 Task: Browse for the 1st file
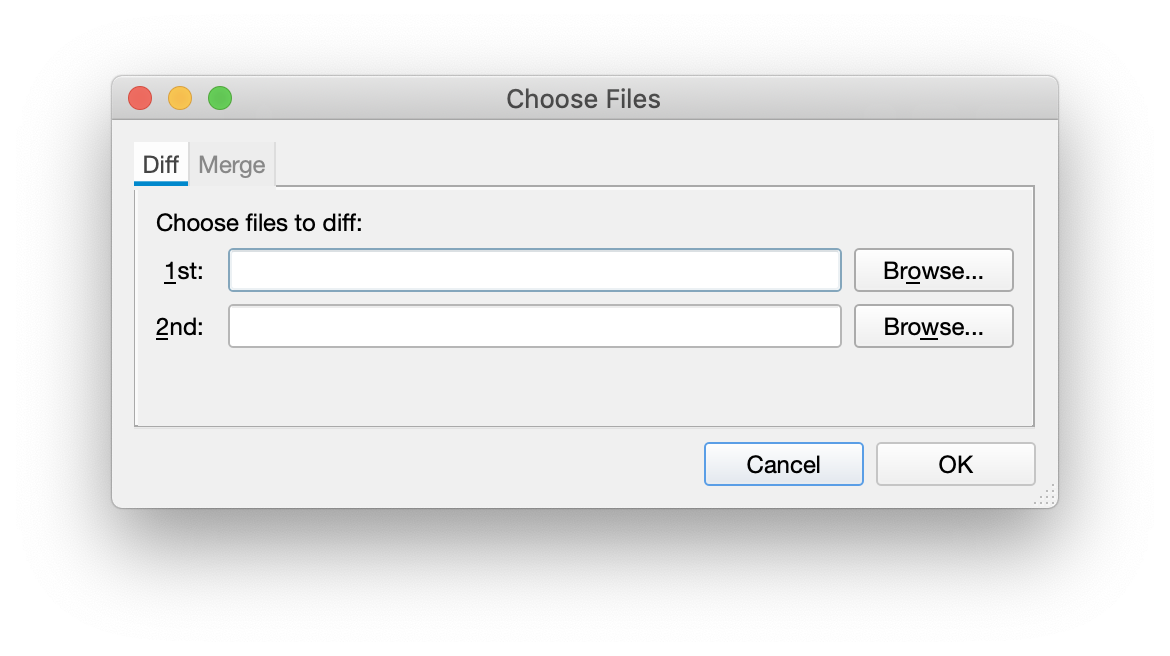tap(933, 271)
